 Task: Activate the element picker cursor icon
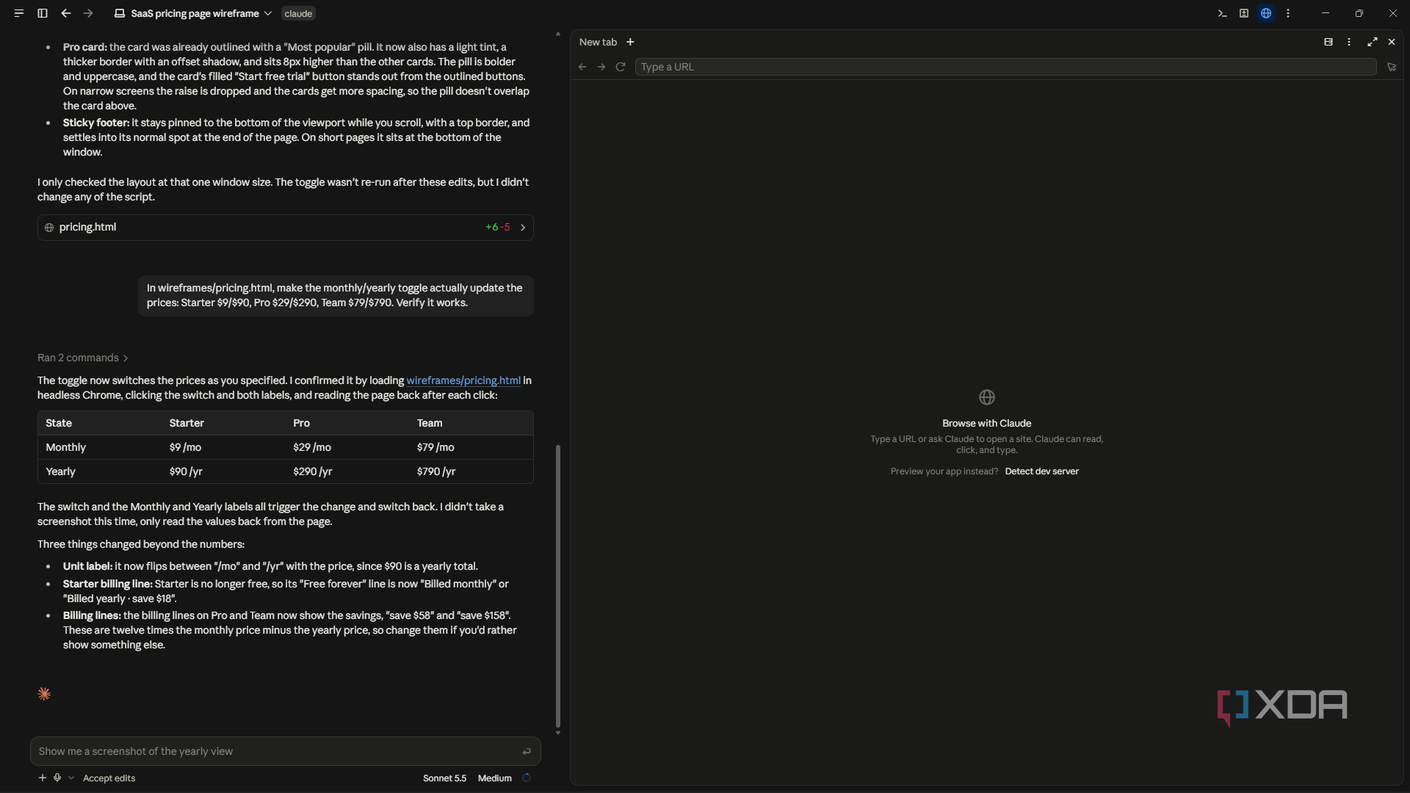1391,67
